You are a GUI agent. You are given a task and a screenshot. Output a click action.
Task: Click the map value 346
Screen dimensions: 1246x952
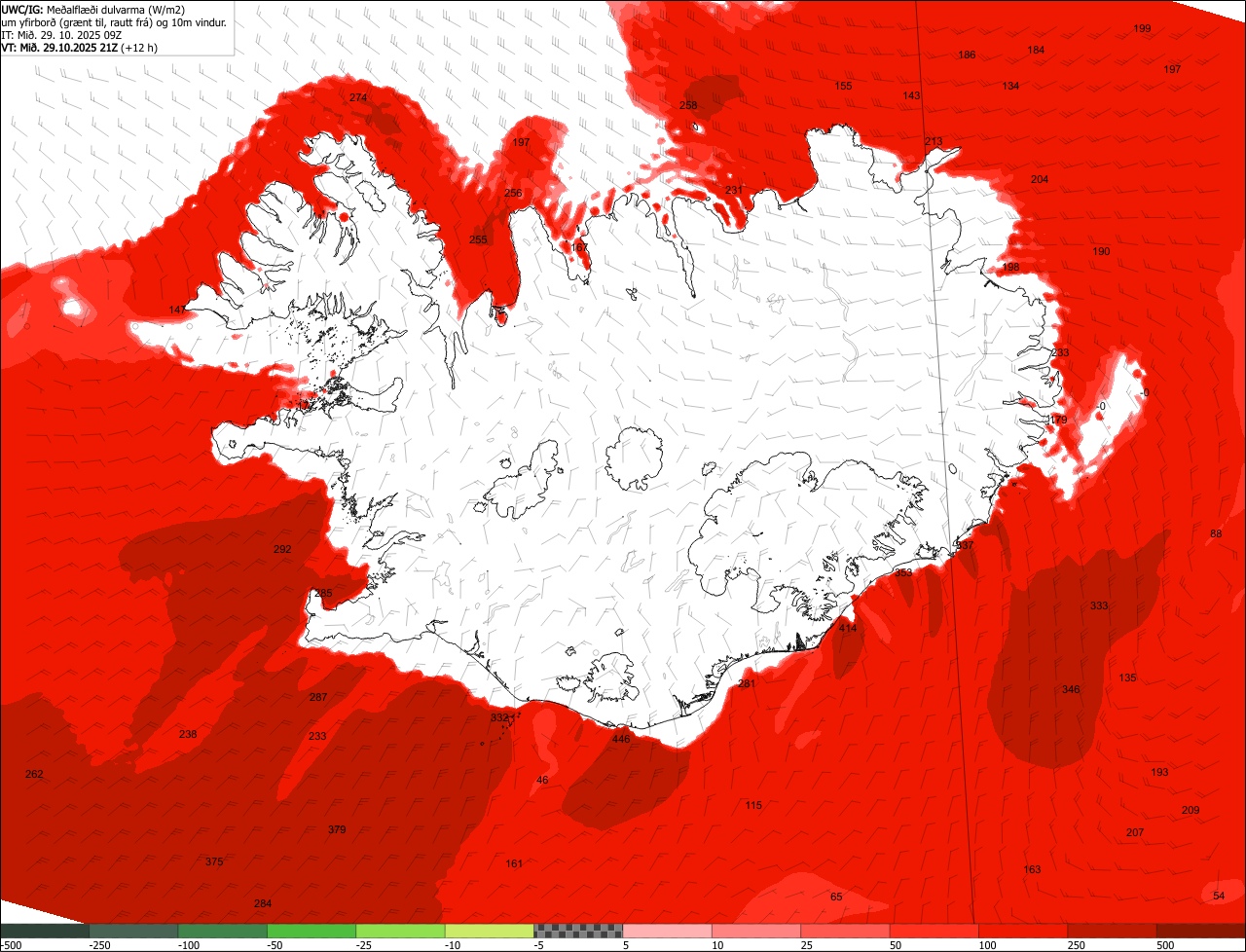pyautogui.click(x=1071, y=689)
